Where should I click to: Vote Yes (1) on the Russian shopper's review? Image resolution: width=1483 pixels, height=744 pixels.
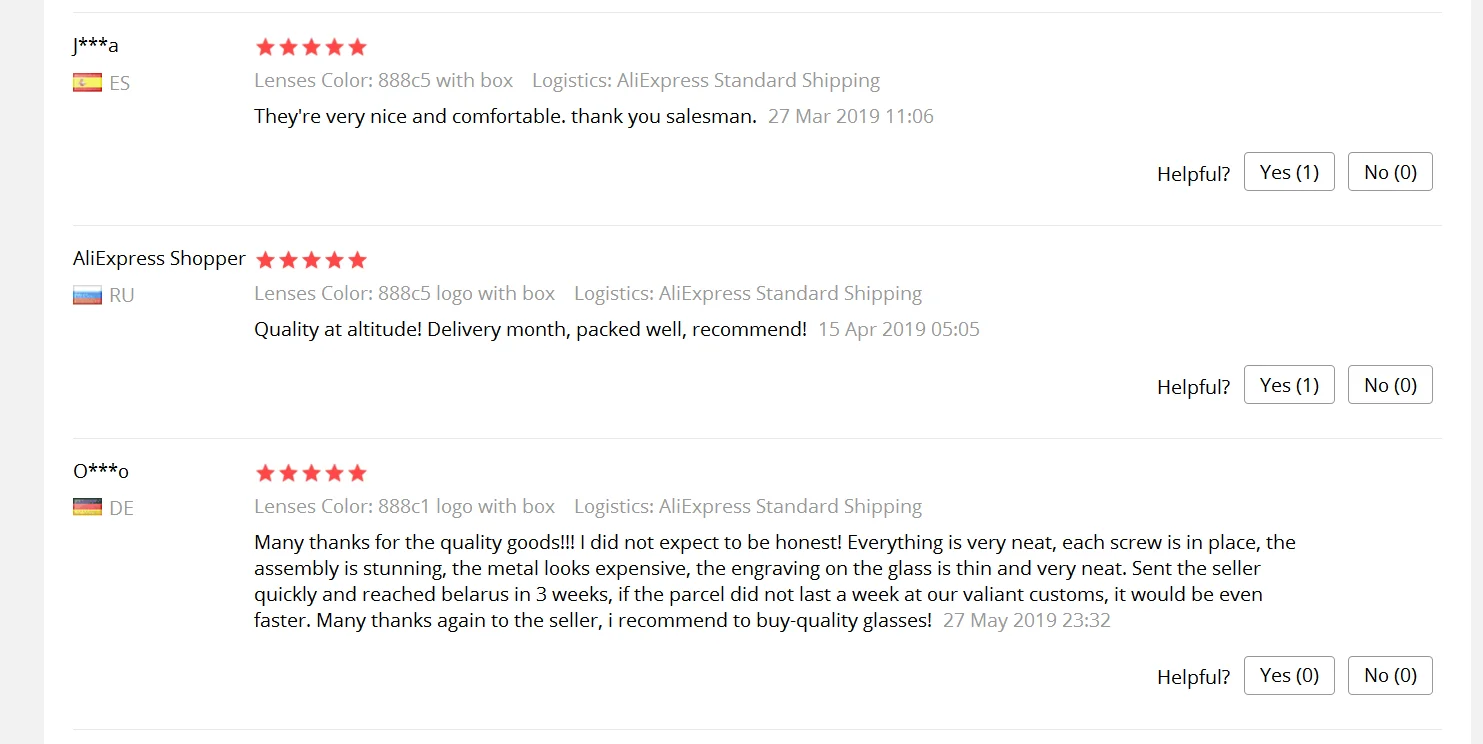point(1289,385)
